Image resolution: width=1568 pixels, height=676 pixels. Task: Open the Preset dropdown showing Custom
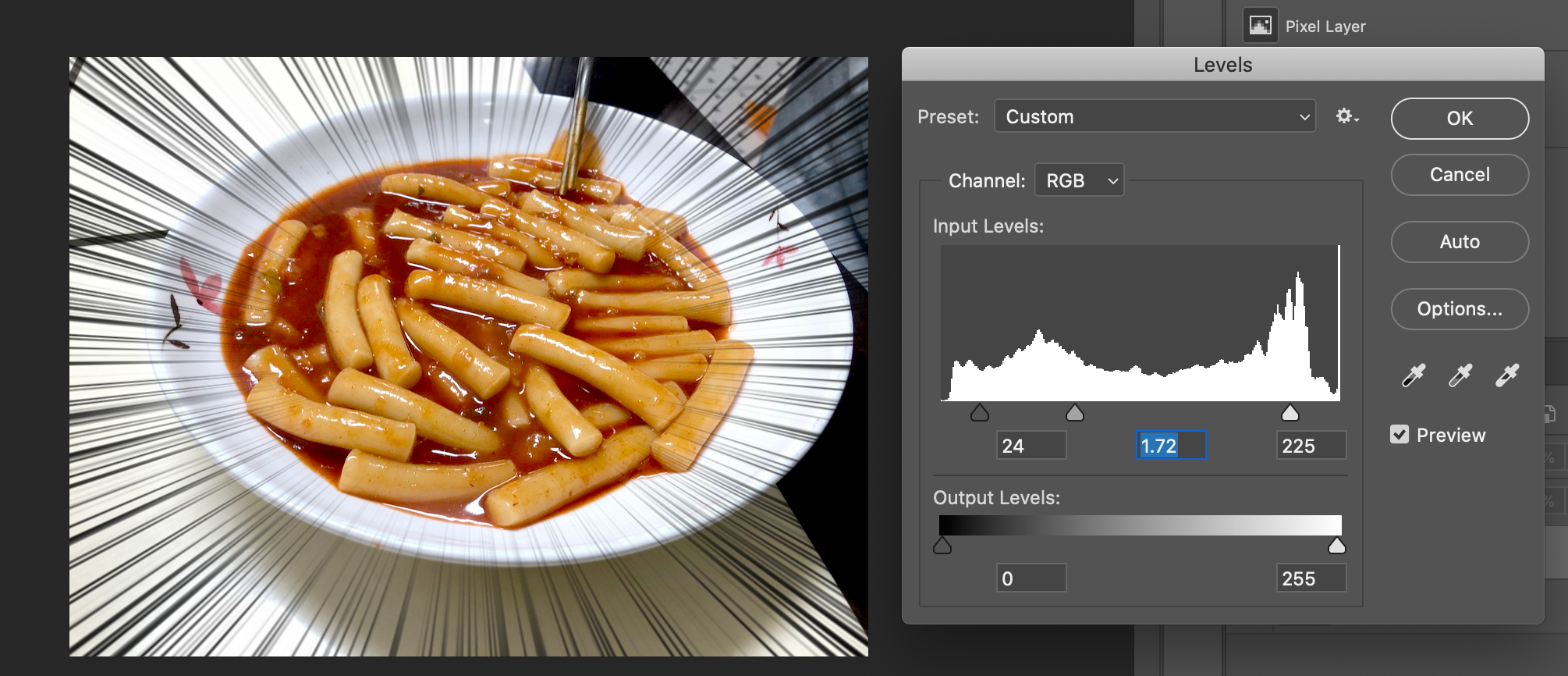pyautogui.click(x=1155, y=116)
